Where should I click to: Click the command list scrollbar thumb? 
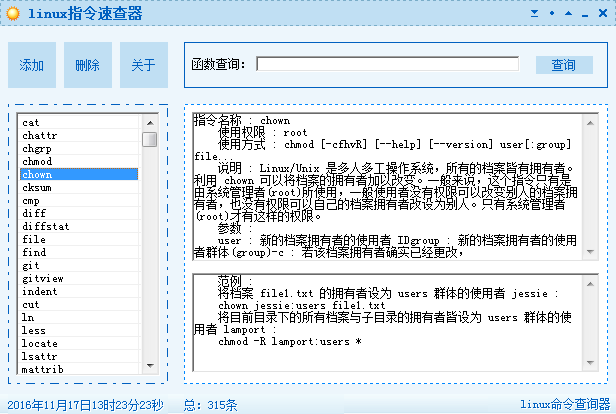(149, 139)
